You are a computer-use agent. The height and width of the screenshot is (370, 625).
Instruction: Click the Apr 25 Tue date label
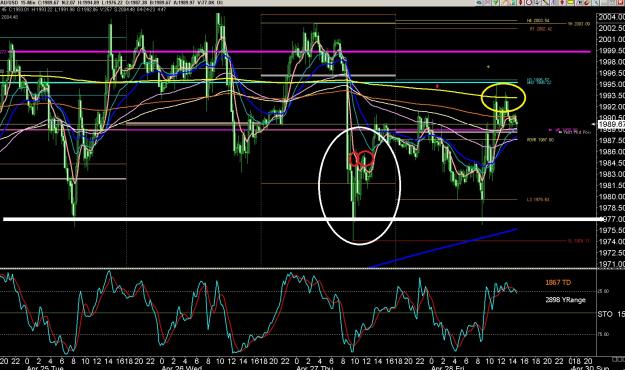45,368
